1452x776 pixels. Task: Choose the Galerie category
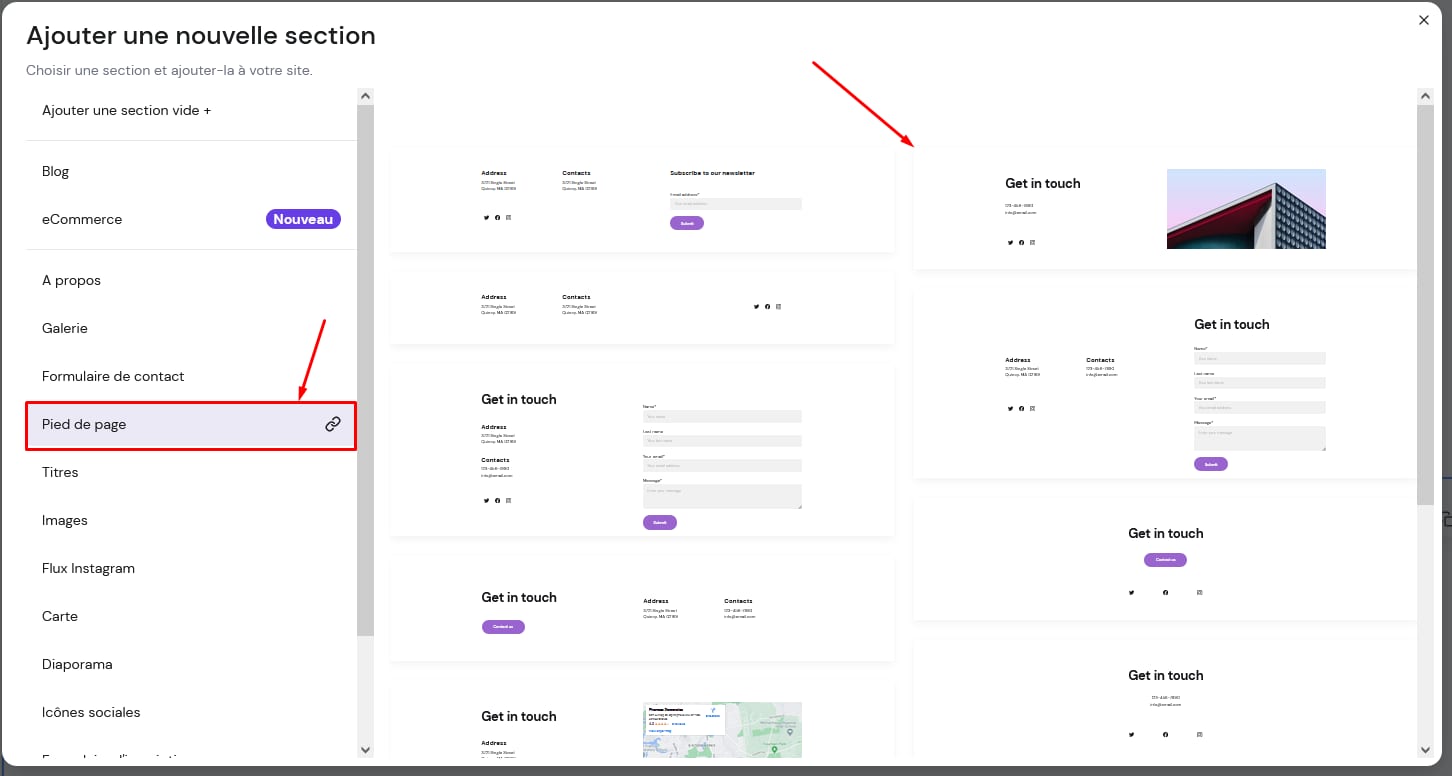(65, 328)
